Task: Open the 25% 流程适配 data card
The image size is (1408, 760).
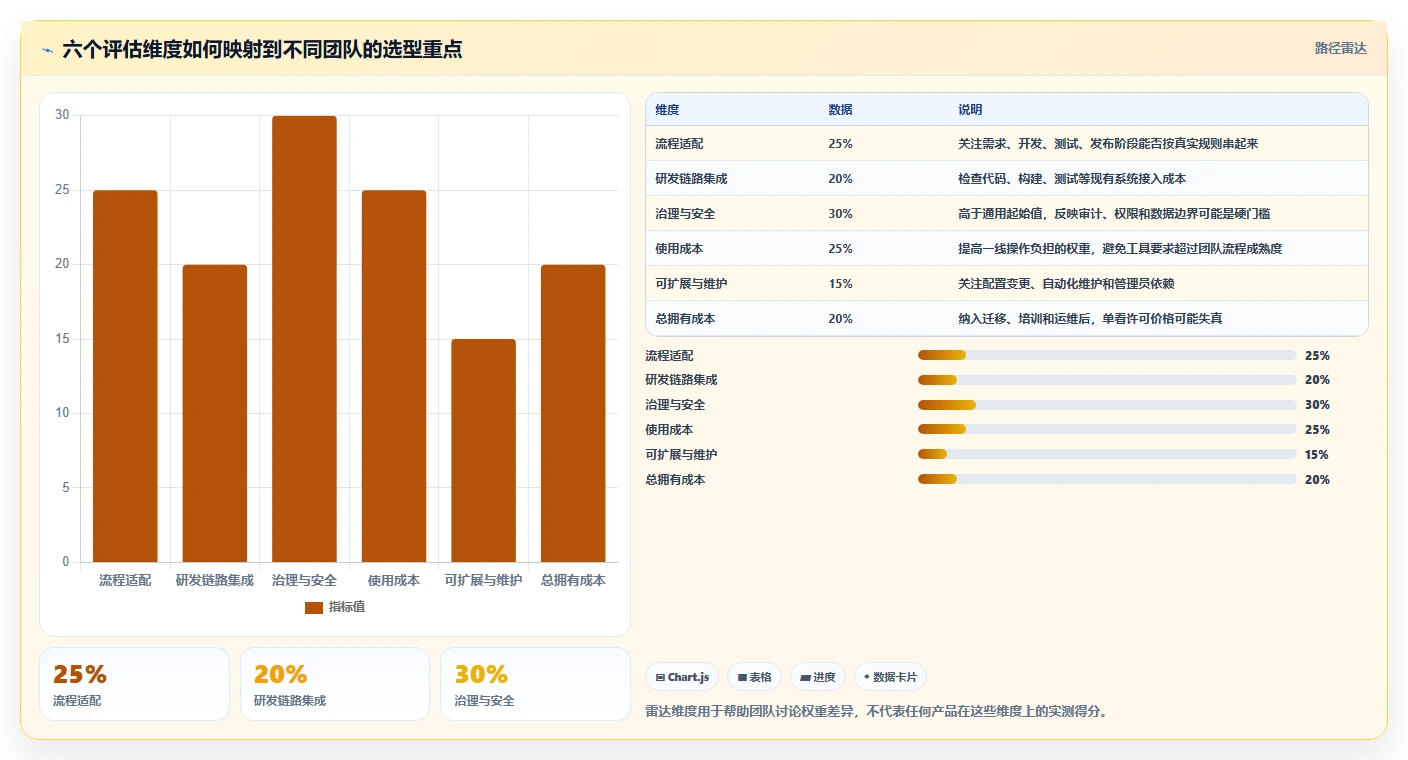Action: coord(134,684)
